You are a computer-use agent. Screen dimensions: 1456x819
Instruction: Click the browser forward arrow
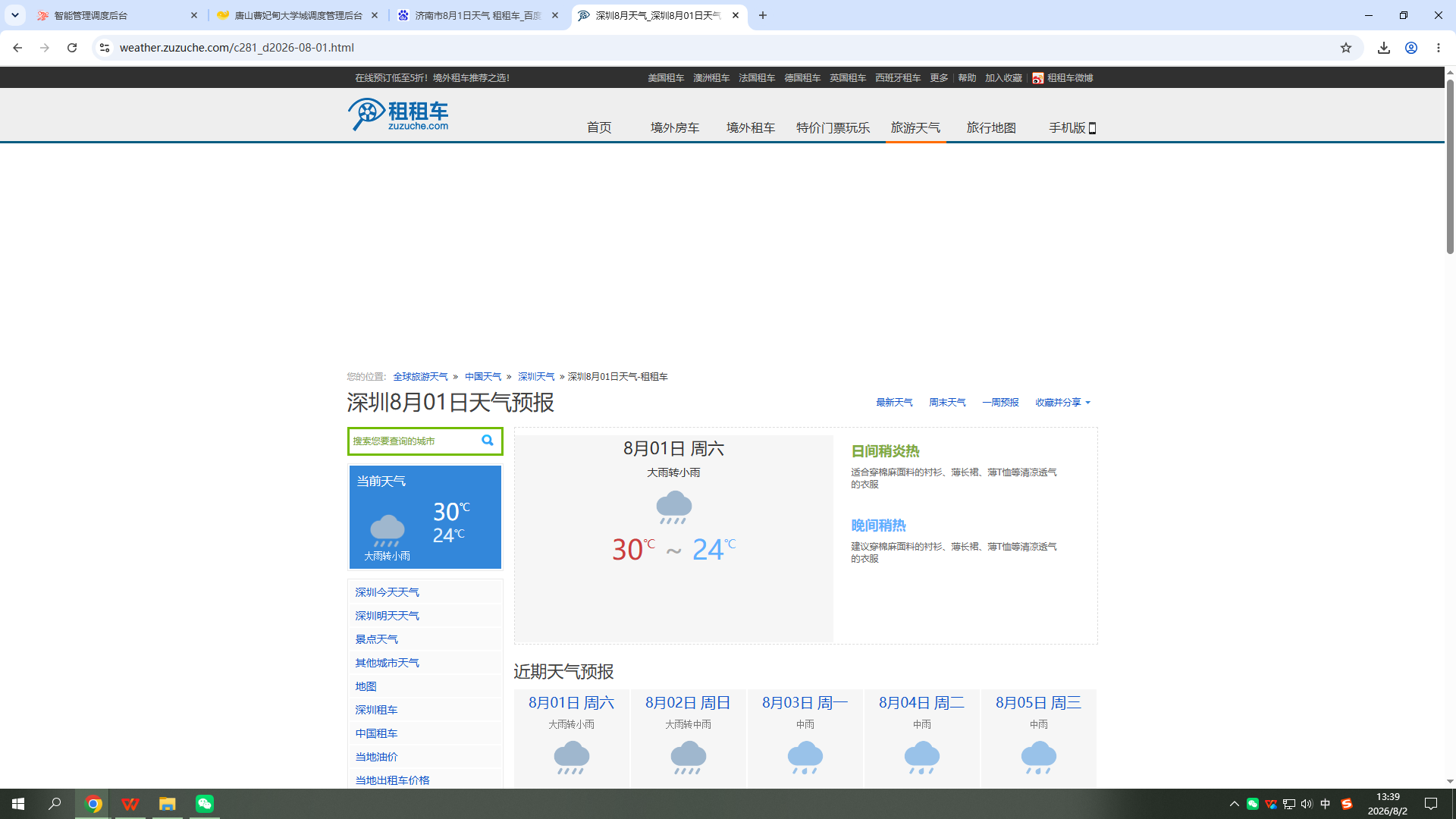point(45,48)
